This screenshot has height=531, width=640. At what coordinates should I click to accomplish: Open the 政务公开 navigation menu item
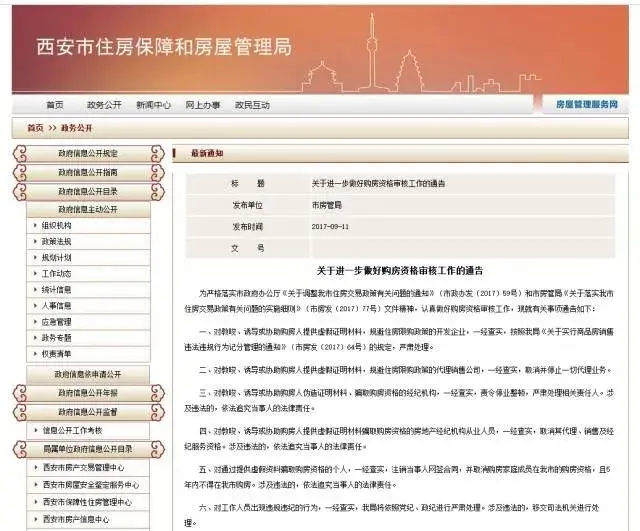(104, 105)
